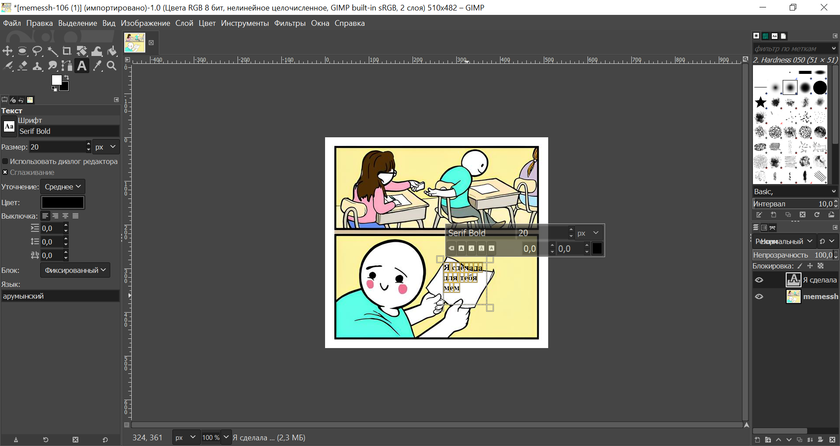Select the Eraser tool
The image size is (840, 446).
click(22, 66)
